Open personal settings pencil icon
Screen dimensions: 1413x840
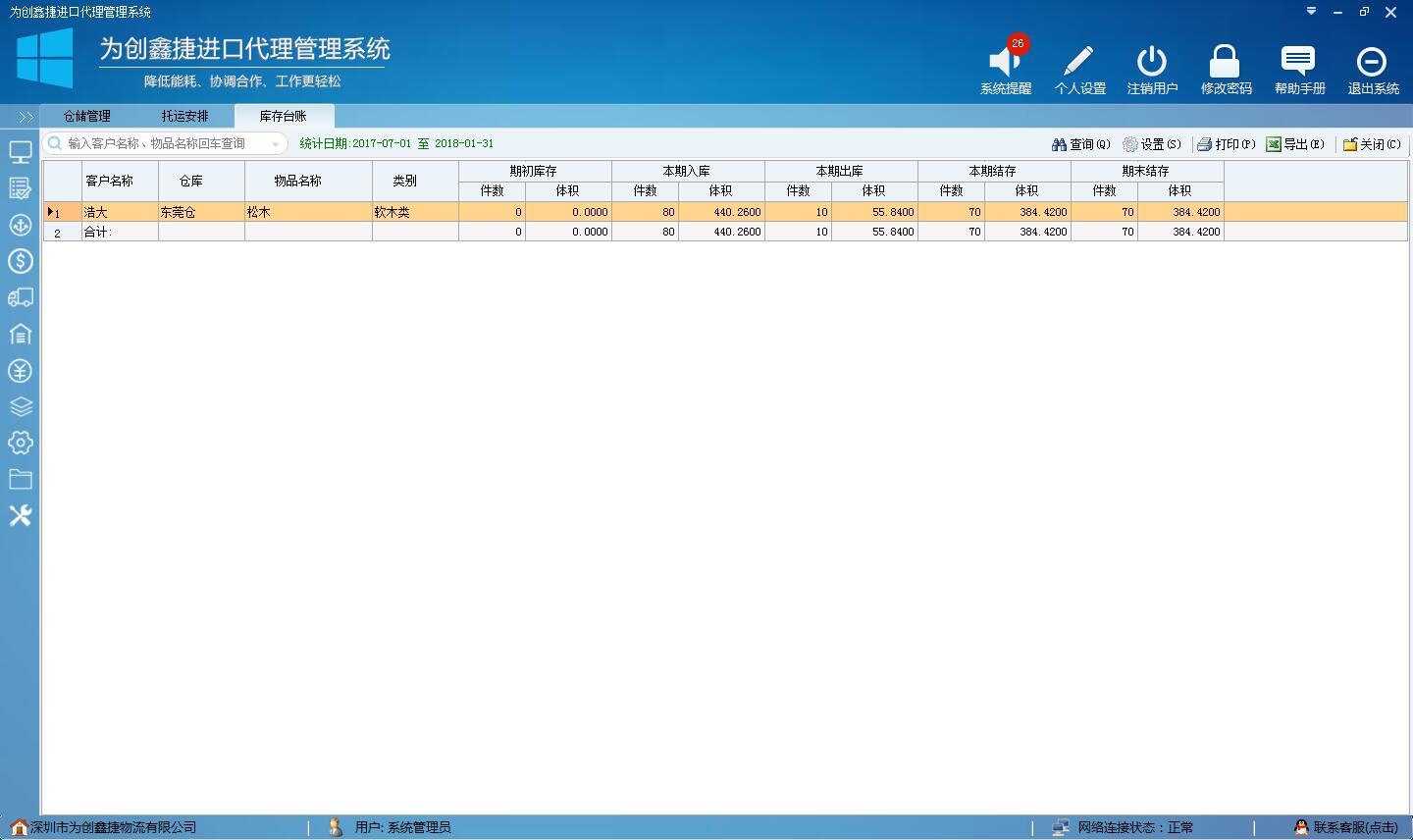click(1078, 62)
